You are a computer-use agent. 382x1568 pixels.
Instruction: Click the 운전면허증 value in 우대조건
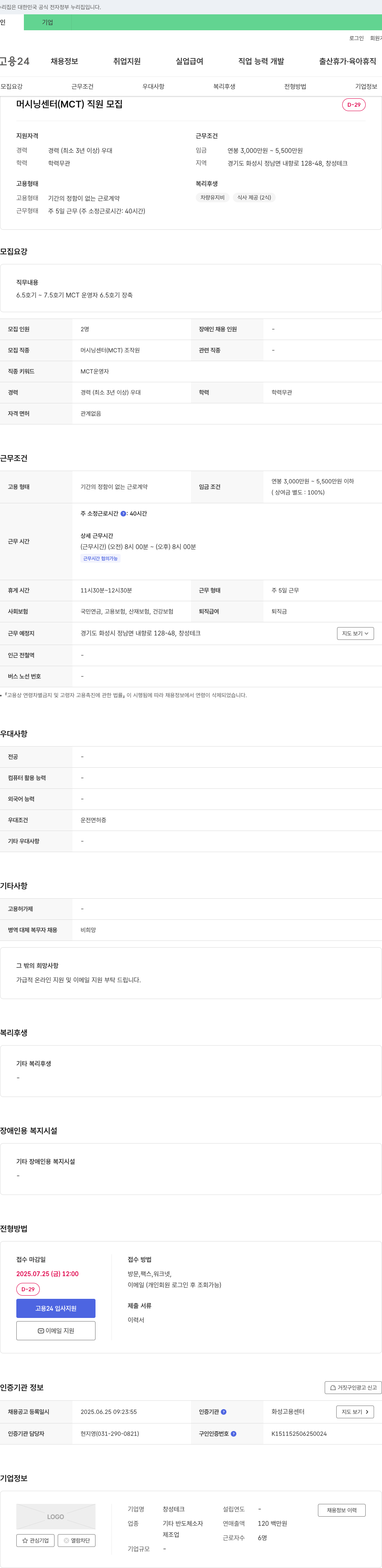point(93,821)
